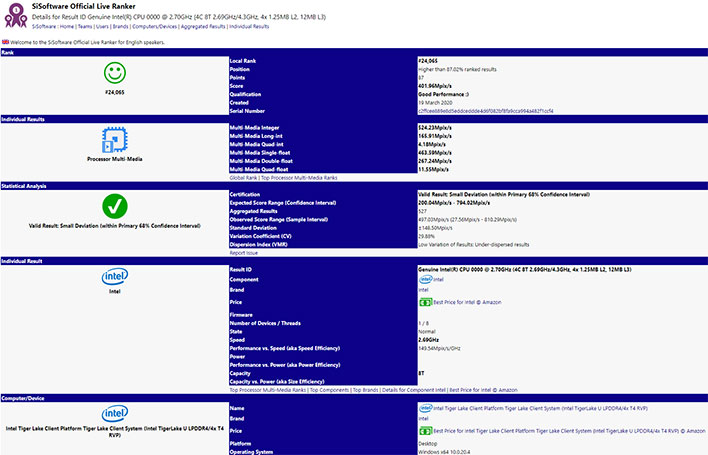The height and width of the screenshot is (455, 708).
Task: Click the SiSoftware ribbon logo icon
Action: (16, 18)
